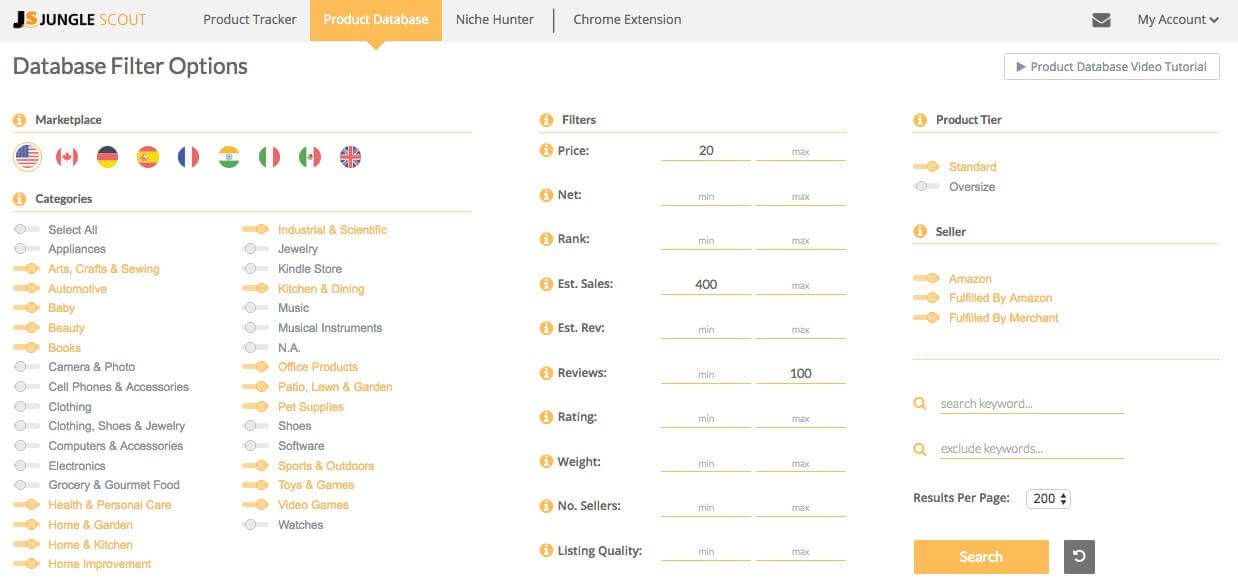Click the Search button

980,557
